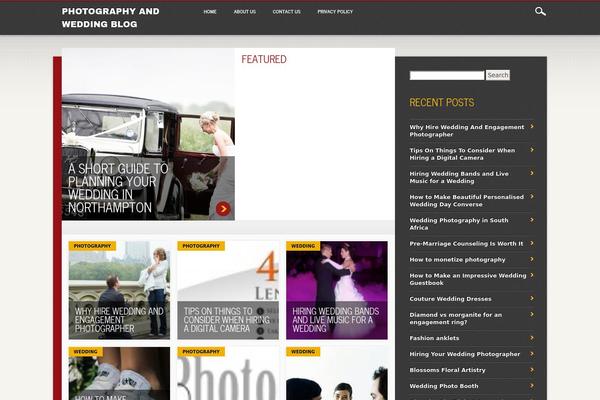Image resolution: width=600 pixels, height=400 pixels.
Task: Open Diamond vs morganite for engagement ring link
Action: [x=455, y=318]
